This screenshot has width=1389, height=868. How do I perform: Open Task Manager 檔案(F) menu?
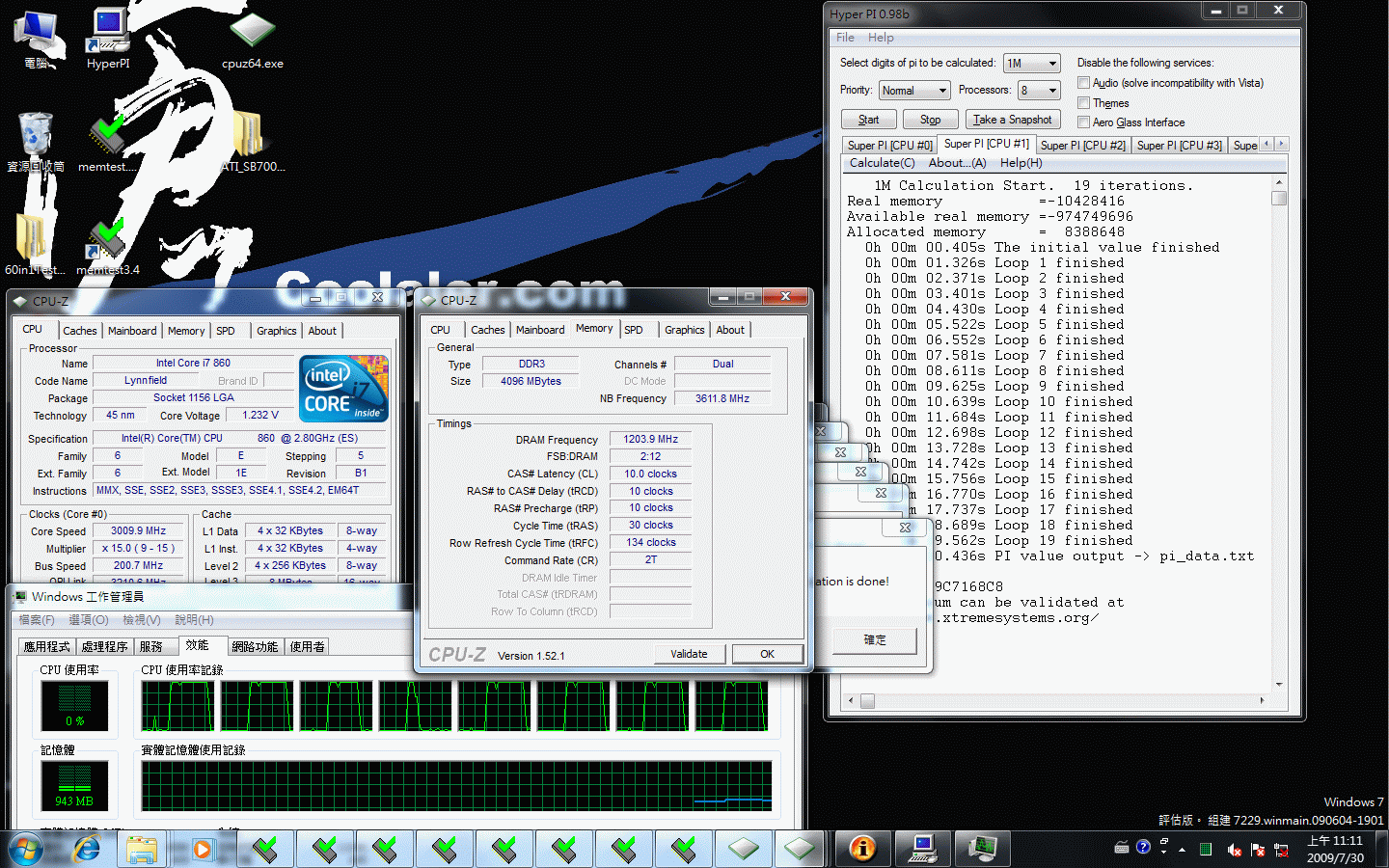(37, 620)
